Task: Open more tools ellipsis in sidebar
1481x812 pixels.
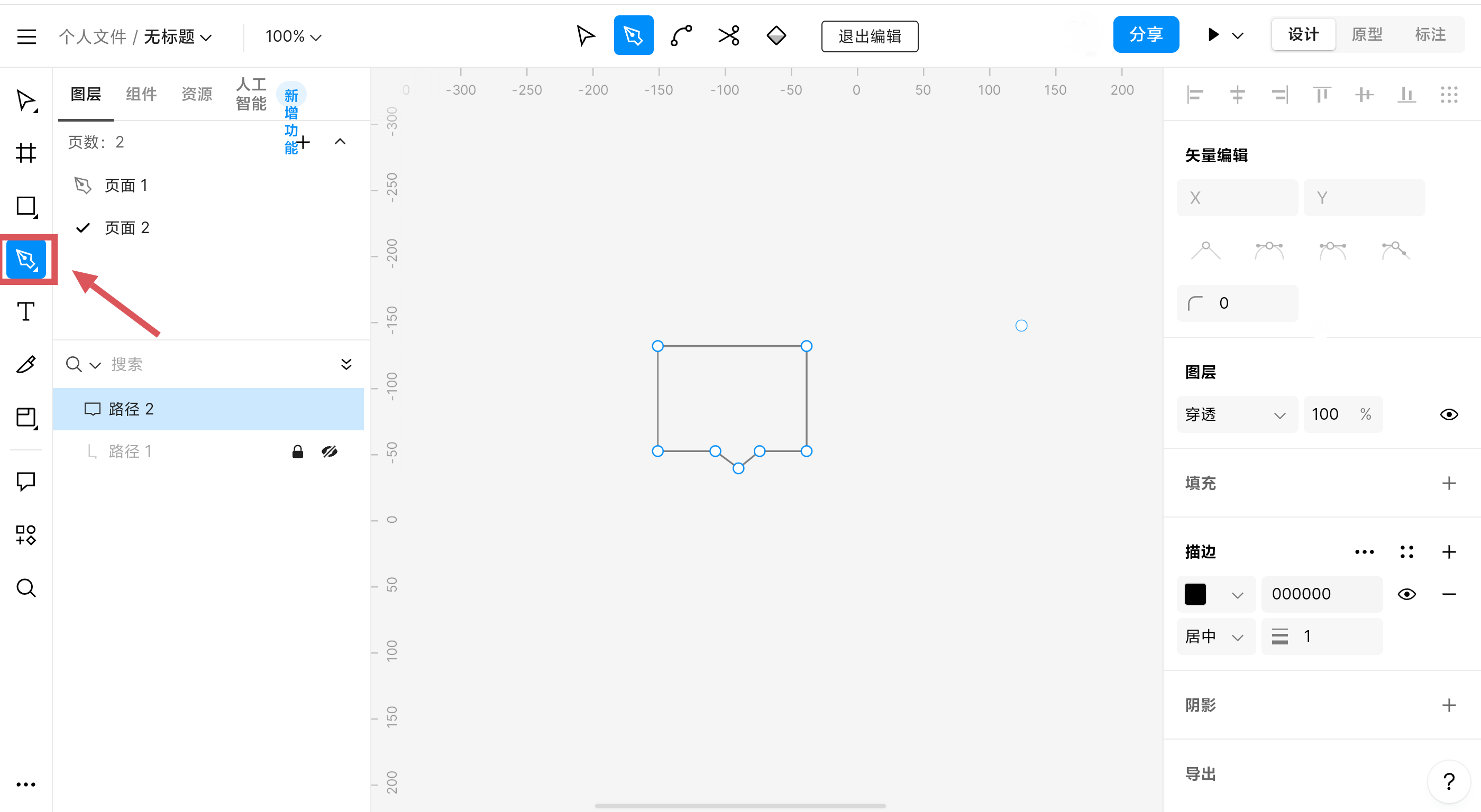Action: point(26,784)
